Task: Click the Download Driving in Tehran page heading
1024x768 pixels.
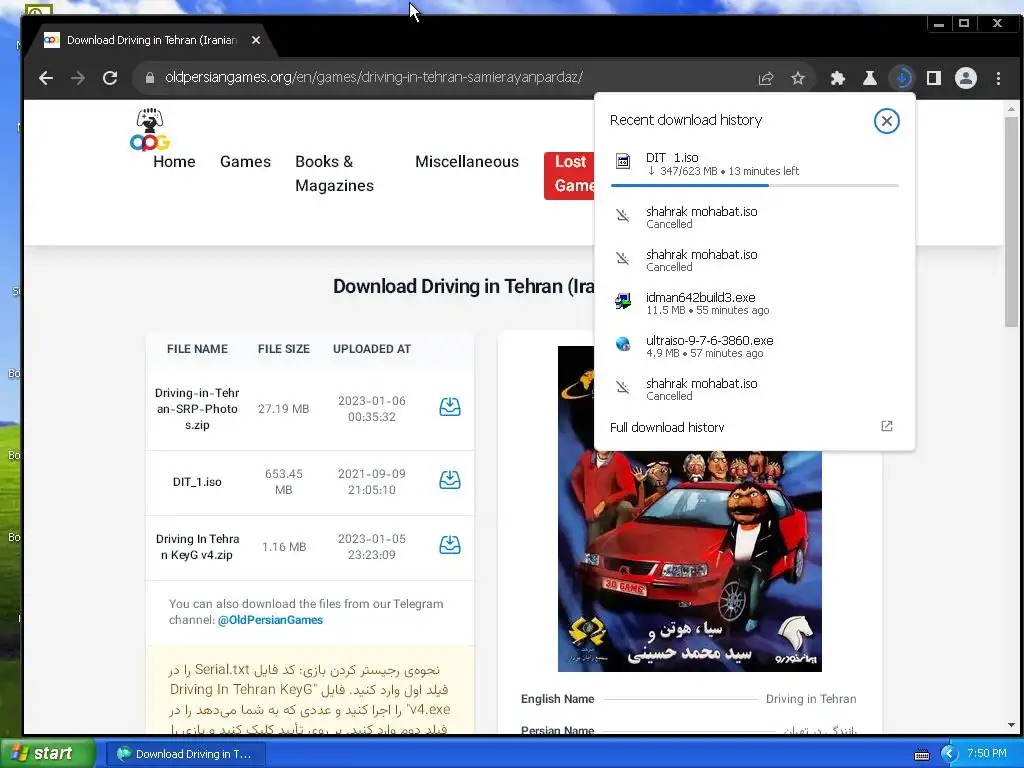Action: pos(464,286)
